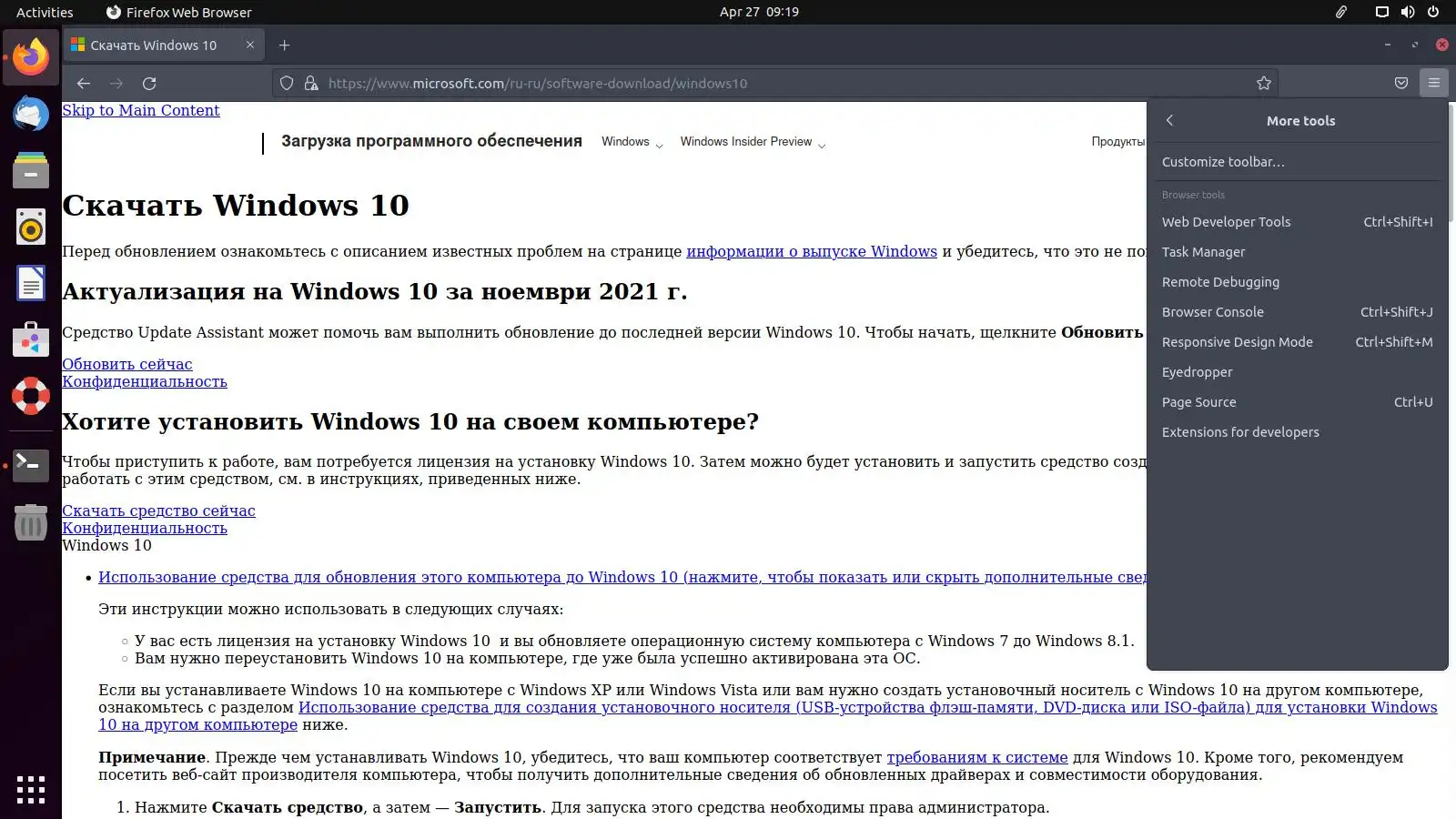
Task: Open the Firefox hamburger application menu
Action: pyautogui.click(x=1434, y=83)
